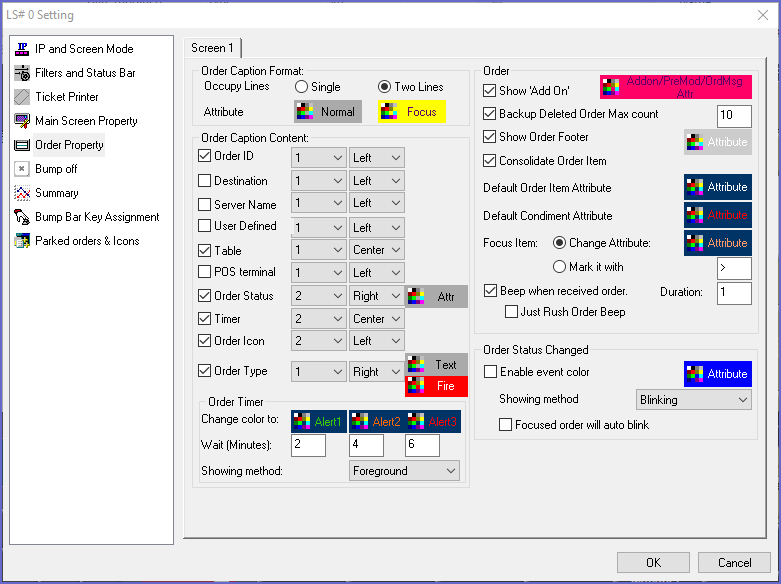Click the Bump off icon
The image size is (781, 584).
[22, 169]
